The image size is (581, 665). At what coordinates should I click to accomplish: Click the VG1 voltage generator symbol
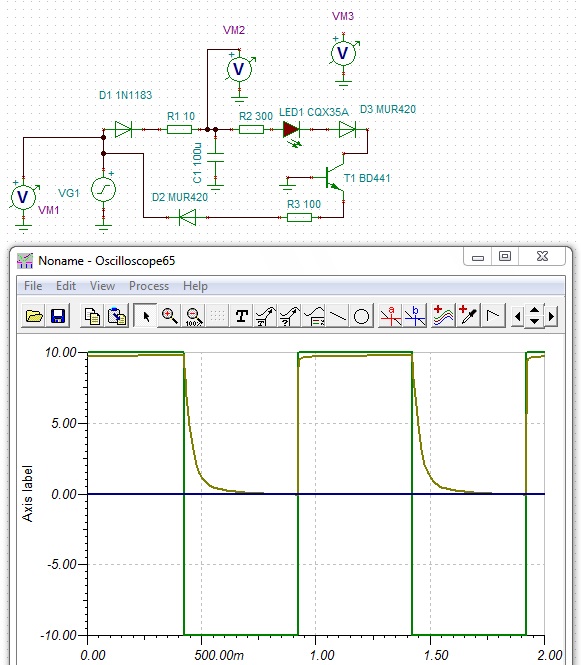pos(103,189)
